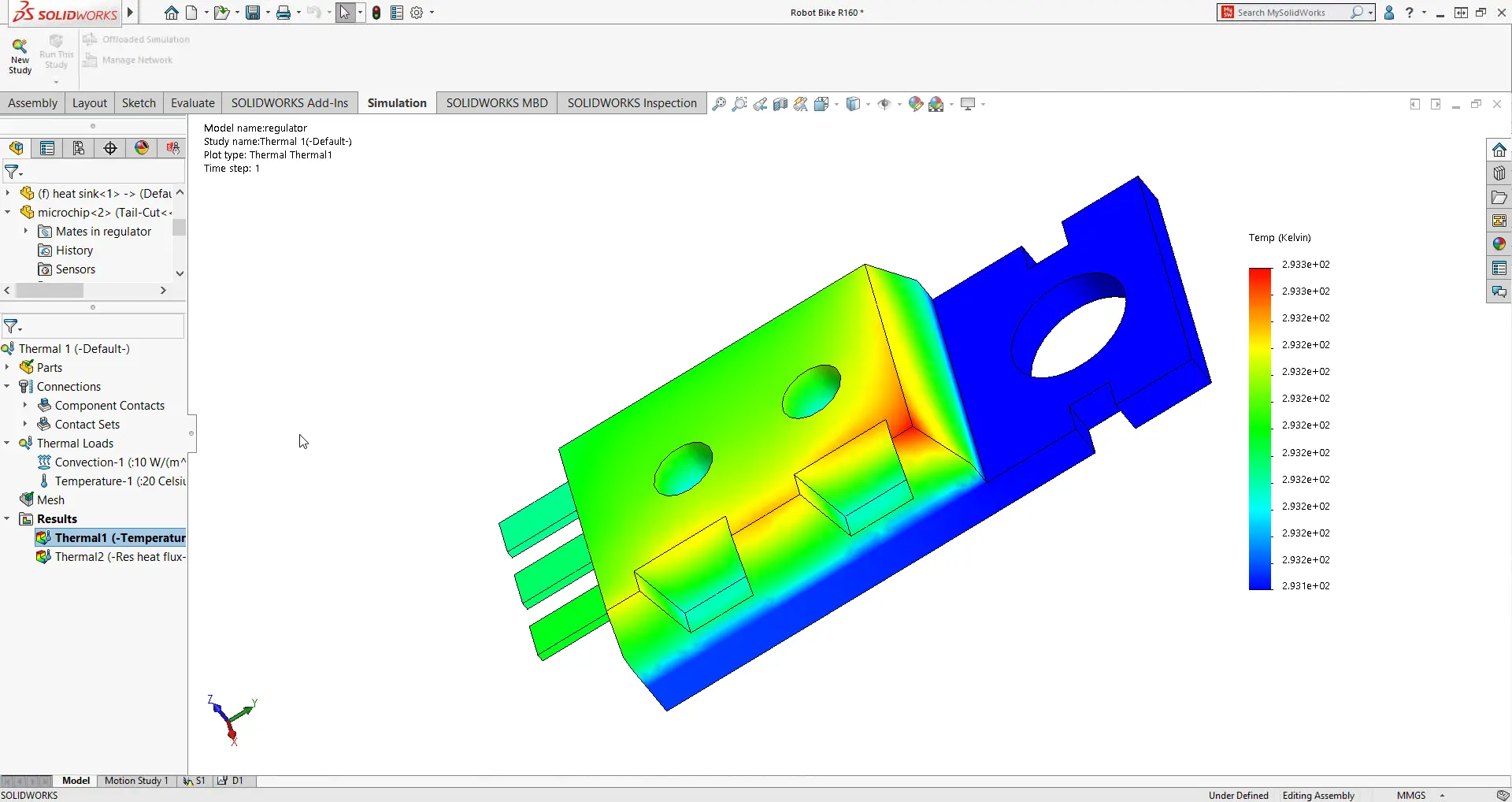Collapse the Results folder
Screen dimensions: 1512x802
[x=8, y=518]
